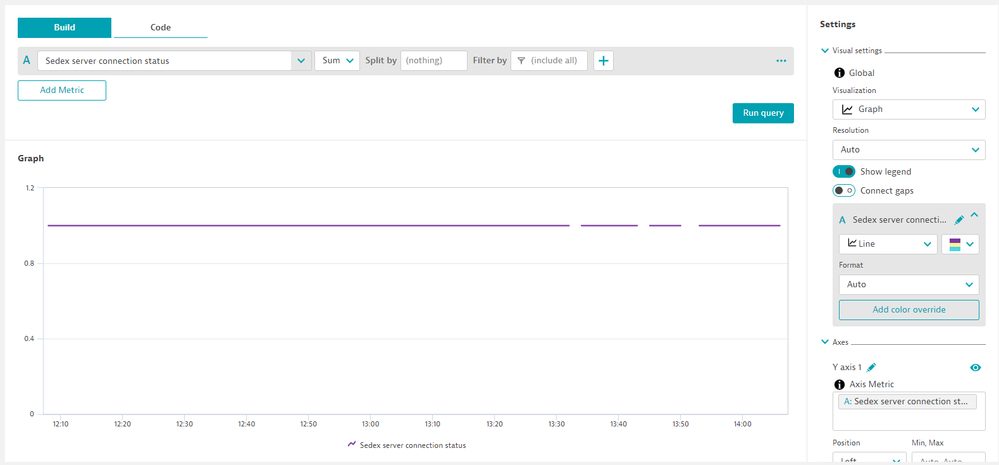Open the three-dot query options menu

pyautogui.click(x=781, y=61)
